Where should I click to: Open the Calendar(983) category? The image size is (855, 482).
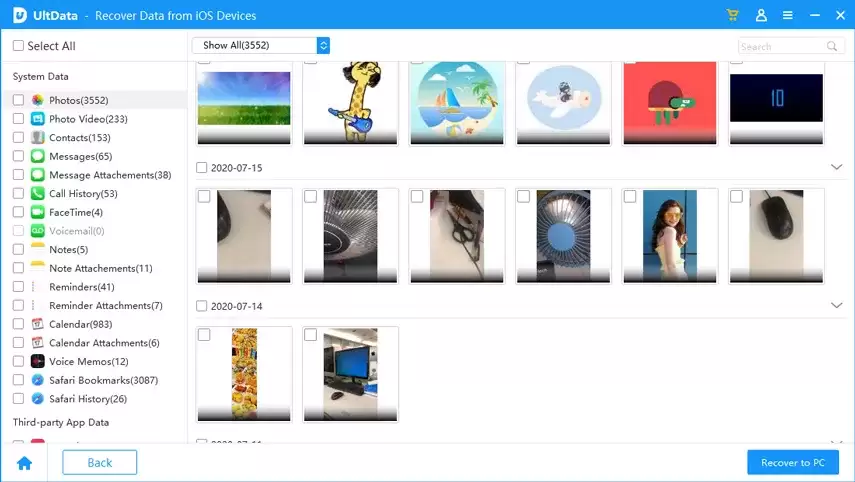pos(81,324)
